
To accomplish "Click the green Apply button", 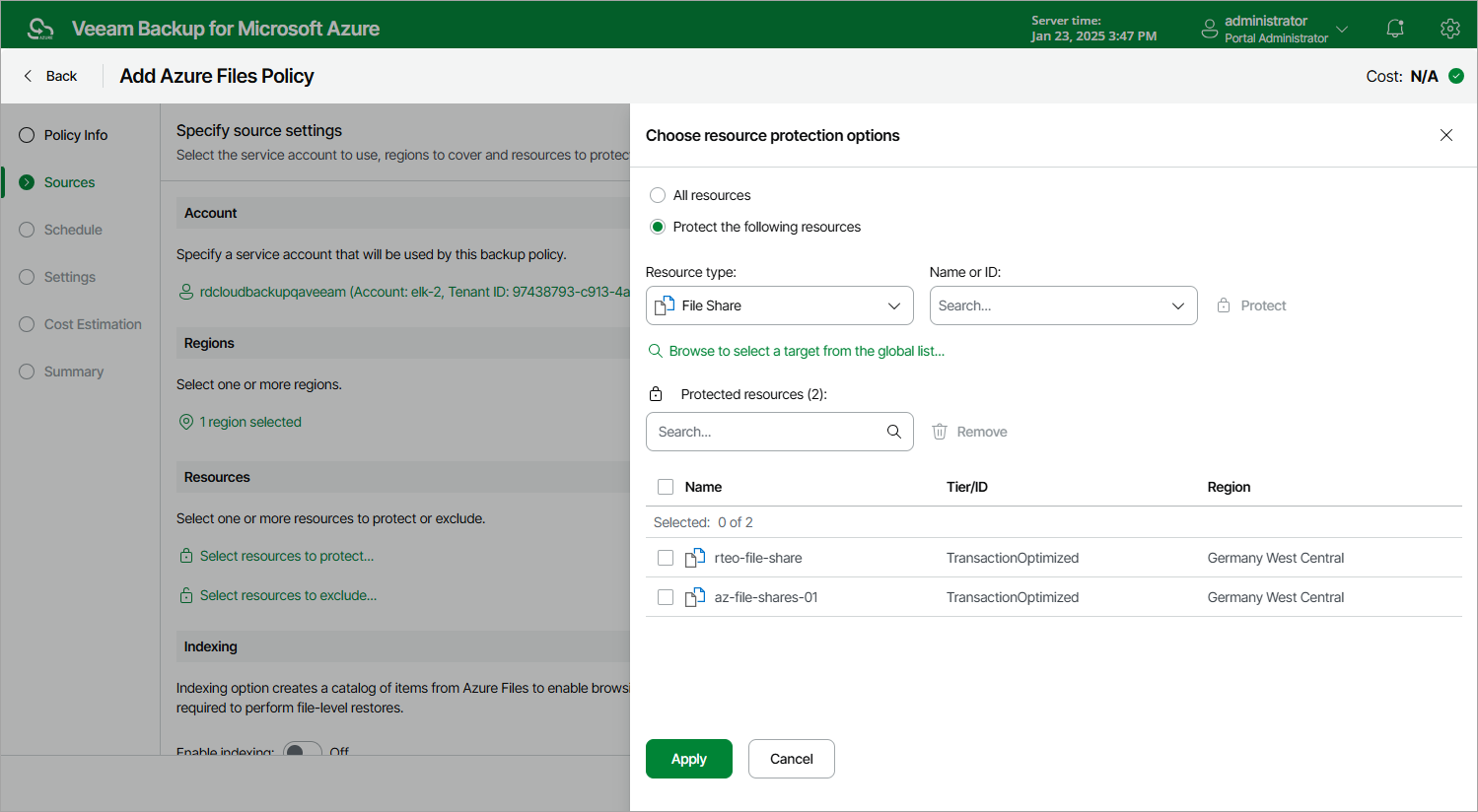I will pyautogui.click(x=689, y=759).
